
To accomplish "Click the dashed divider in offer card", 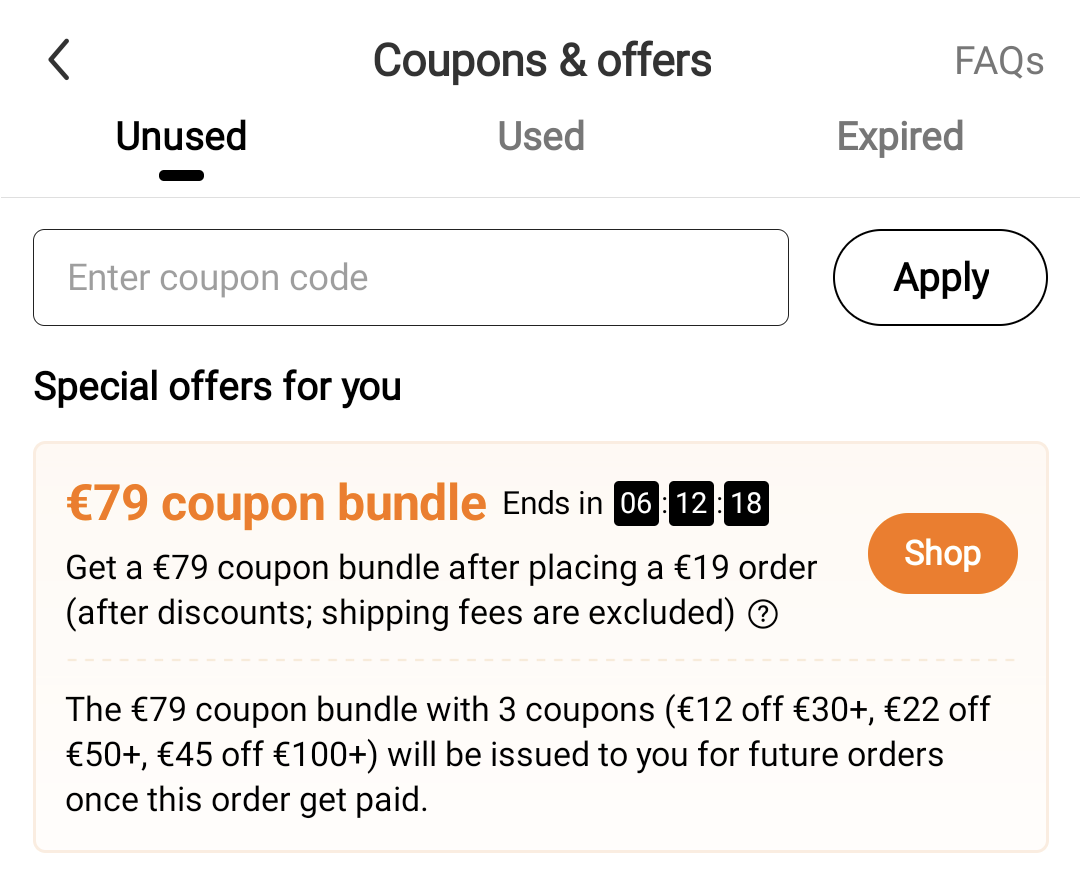I will (540, 660).
